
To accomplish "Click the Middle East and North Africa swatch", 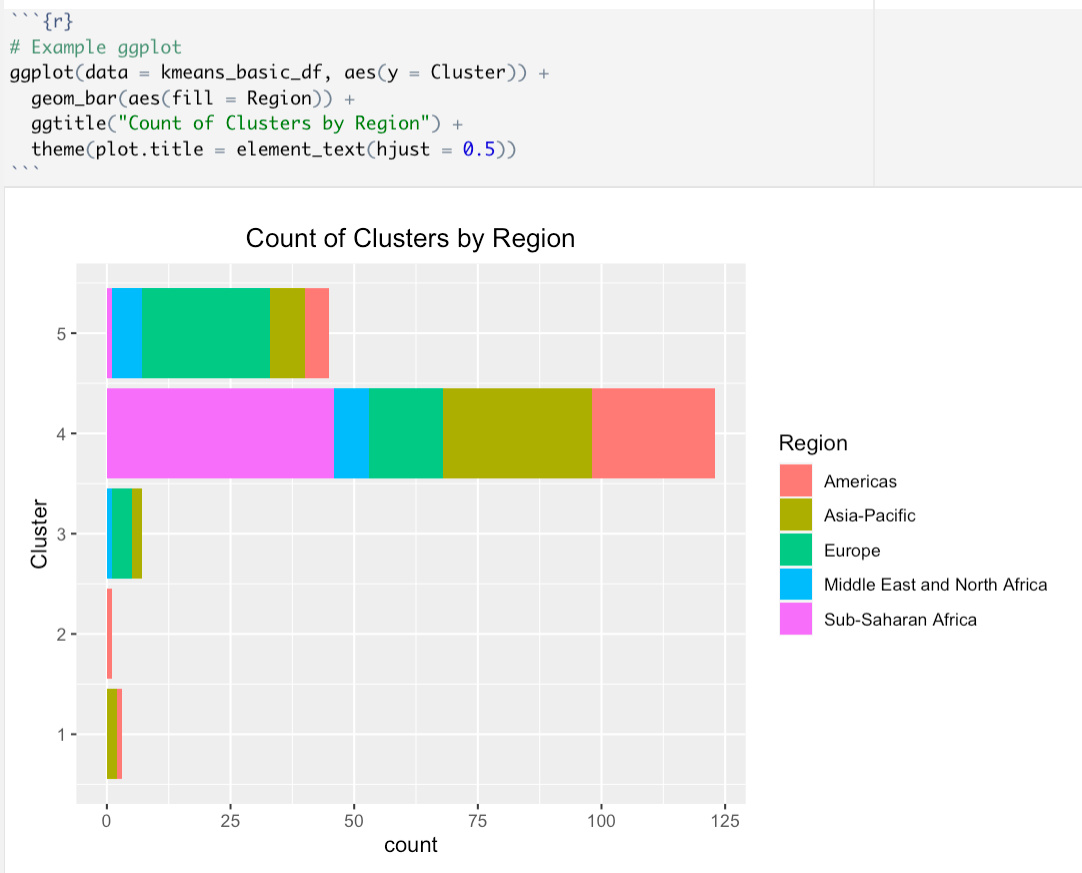I will pos(796,585).
